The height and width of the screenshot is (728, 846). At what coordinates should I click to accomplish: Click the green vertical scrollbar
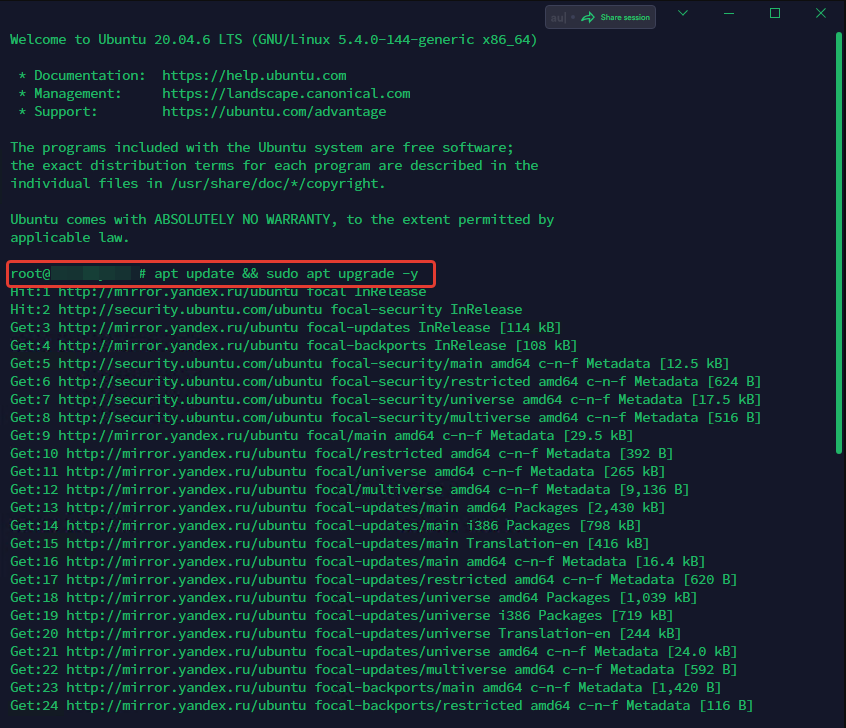tap(839, 243)
